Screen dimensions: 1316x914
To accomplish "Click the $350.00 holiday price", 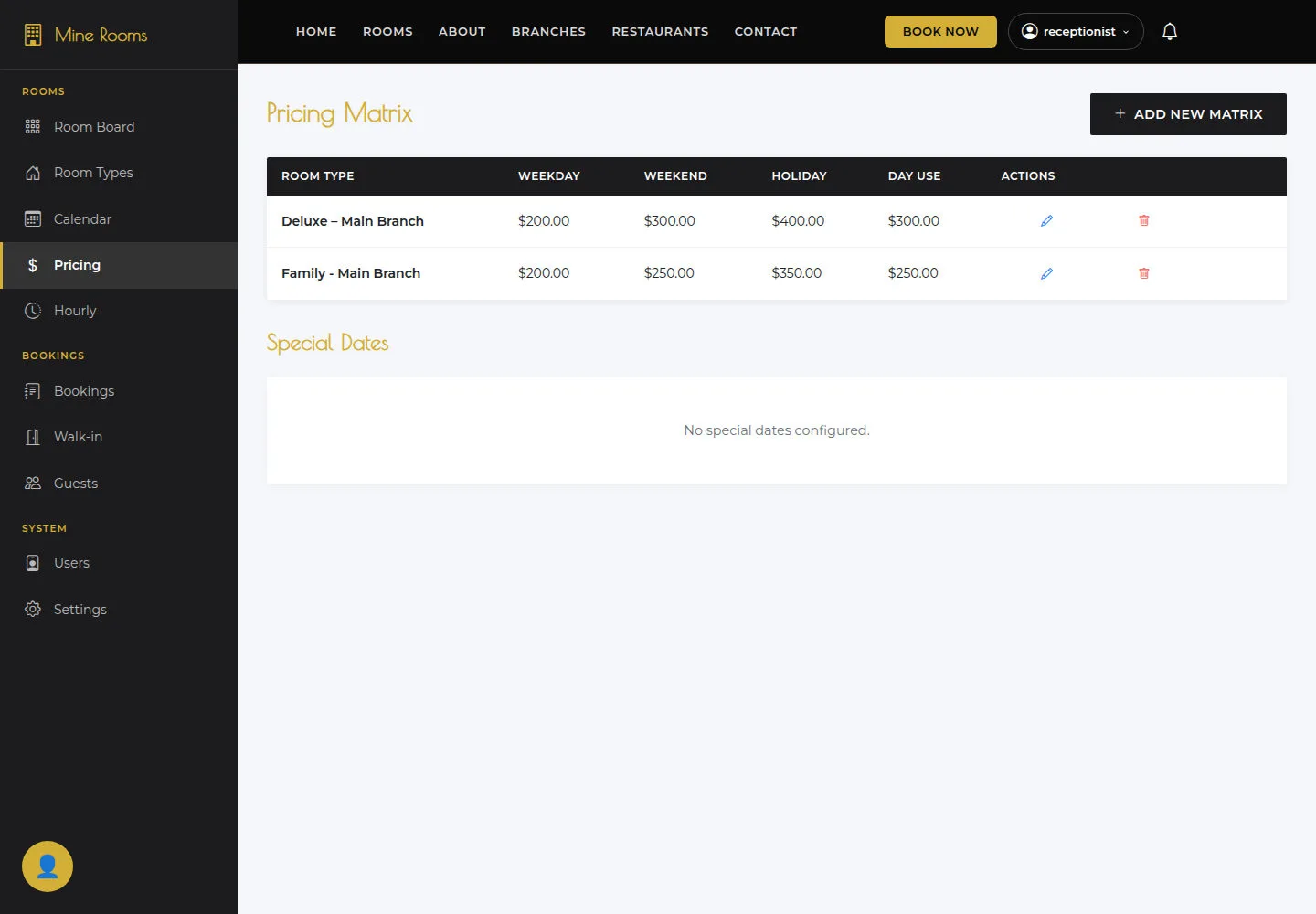I will [x=797, y=273].
